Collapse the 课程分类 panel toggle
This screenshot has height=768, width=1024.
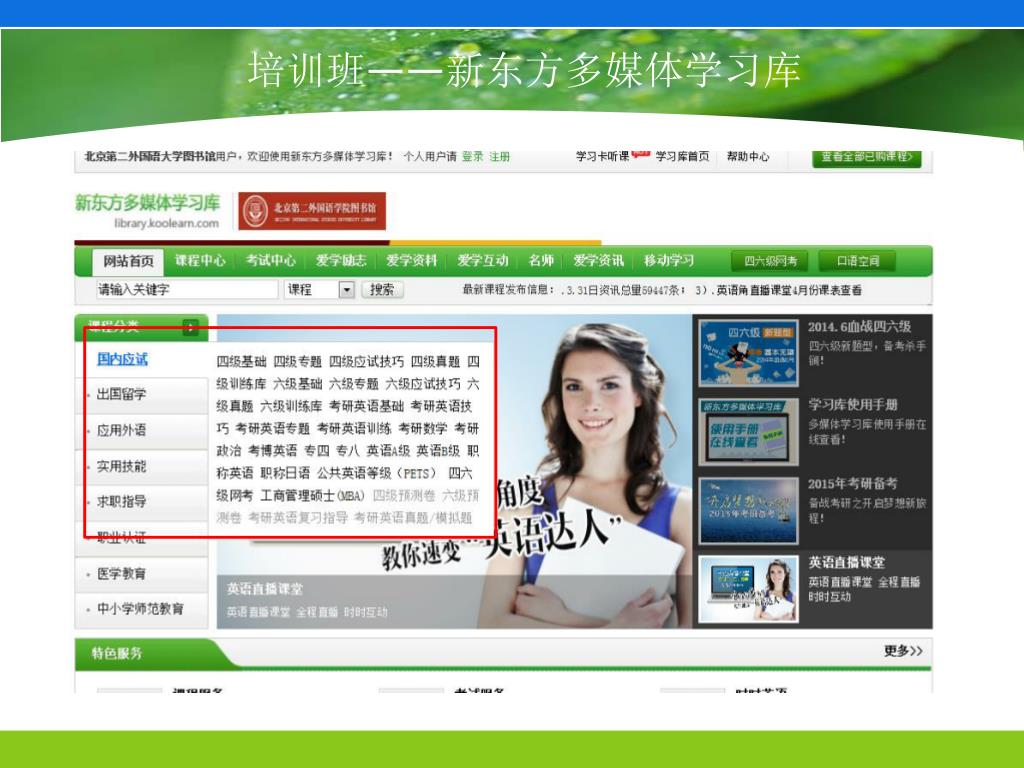(190, 327)
